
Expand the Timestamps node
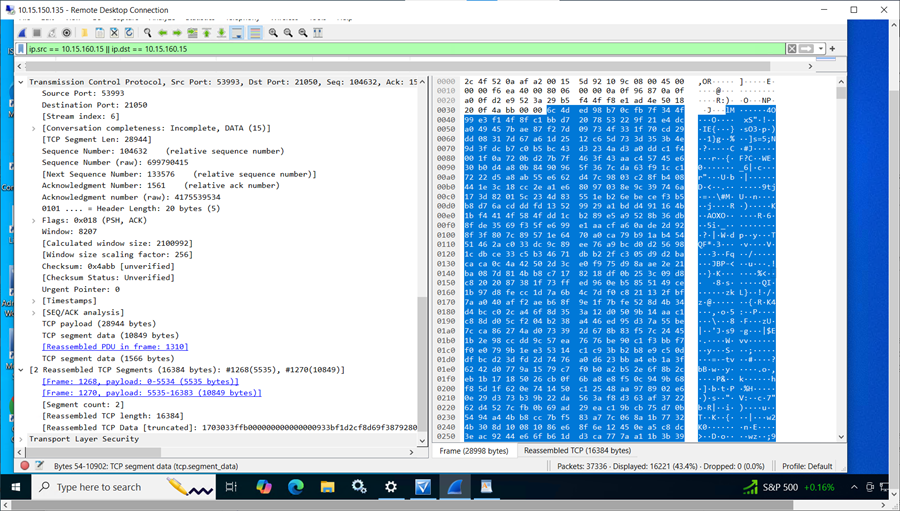pyautogui.click(x=34, y=300)
